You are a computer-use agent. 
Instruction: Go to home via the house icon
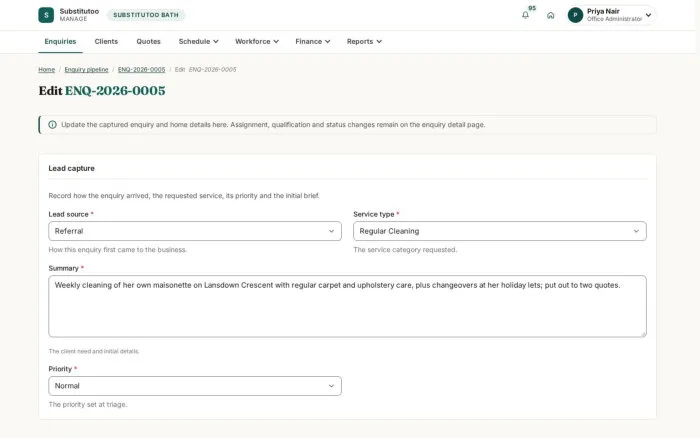click(x=550, y=15)
